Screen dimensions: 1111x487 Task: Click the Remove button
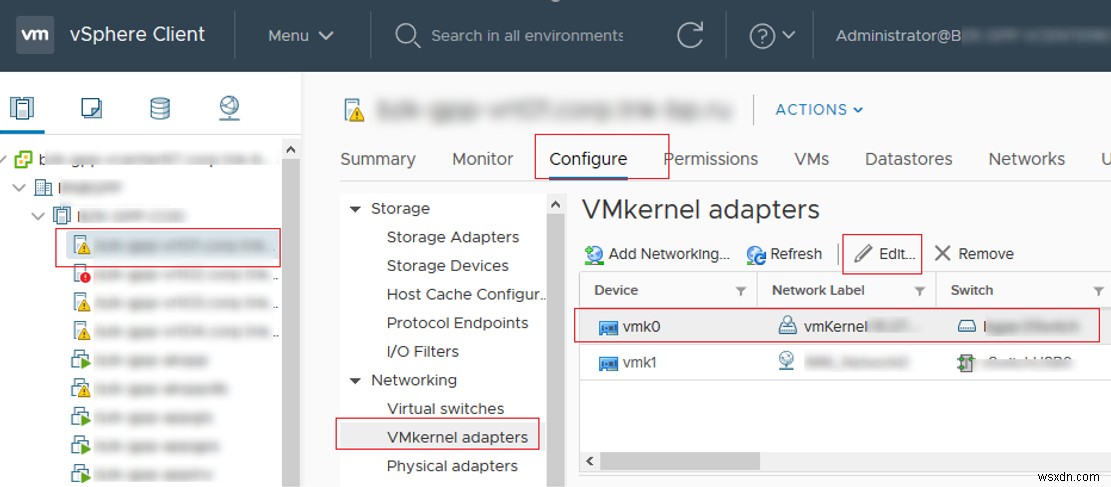point(974,254)
